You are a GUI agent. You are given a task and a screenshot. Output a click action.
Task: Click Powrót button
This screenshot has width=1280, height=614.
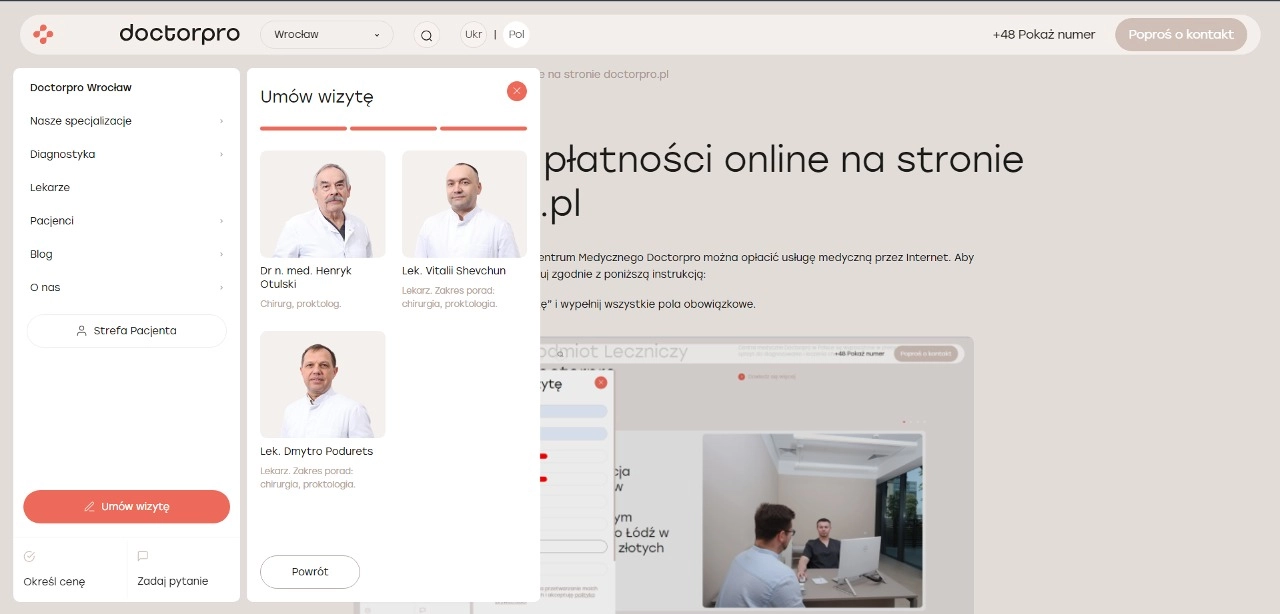pyautogui.click(x=310, y=572)
